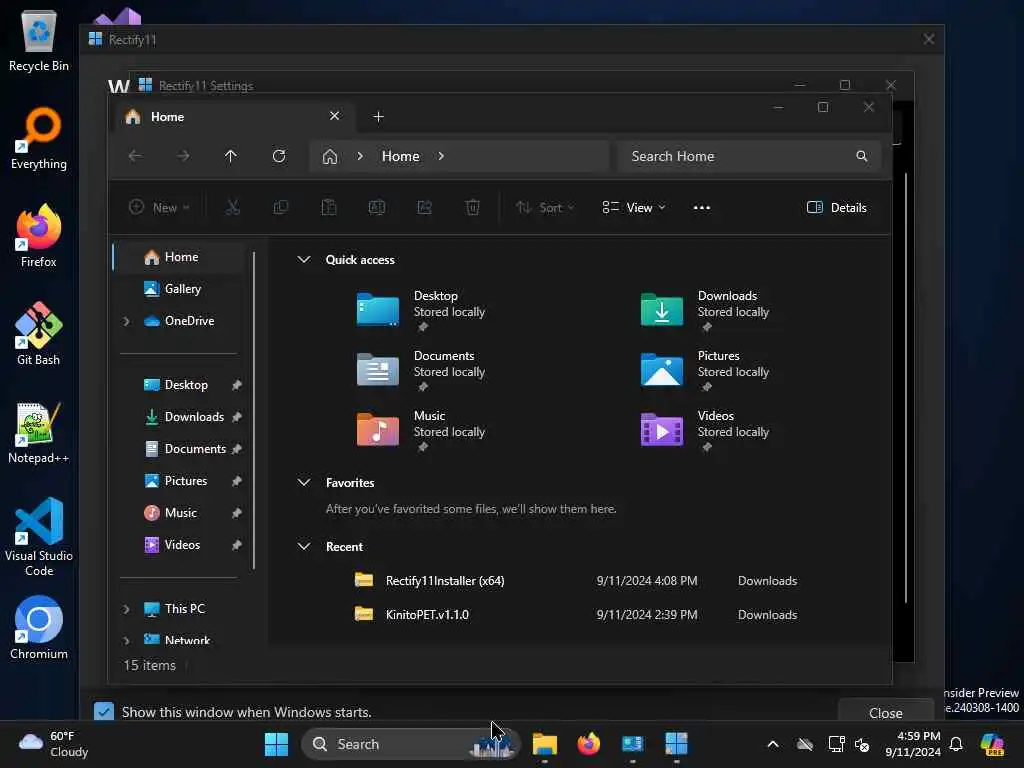This screenshot has width=1024, height=768.
Task: Show hidden system tray icons
Action: tap(773, 744)
